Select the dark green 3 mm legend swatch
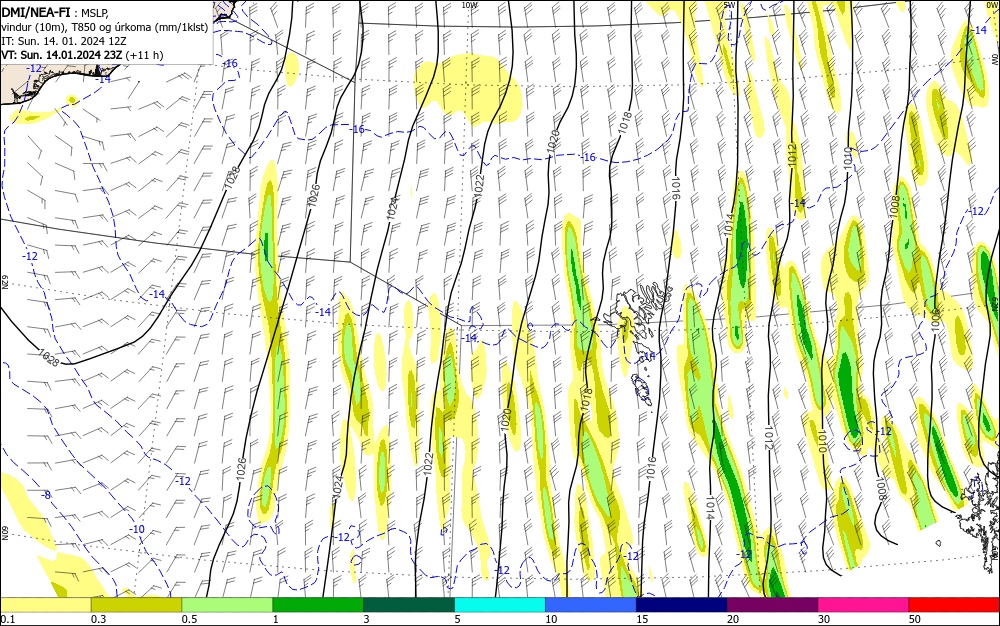The width and height of the screenshot is (1000, 626). (409, 604)
